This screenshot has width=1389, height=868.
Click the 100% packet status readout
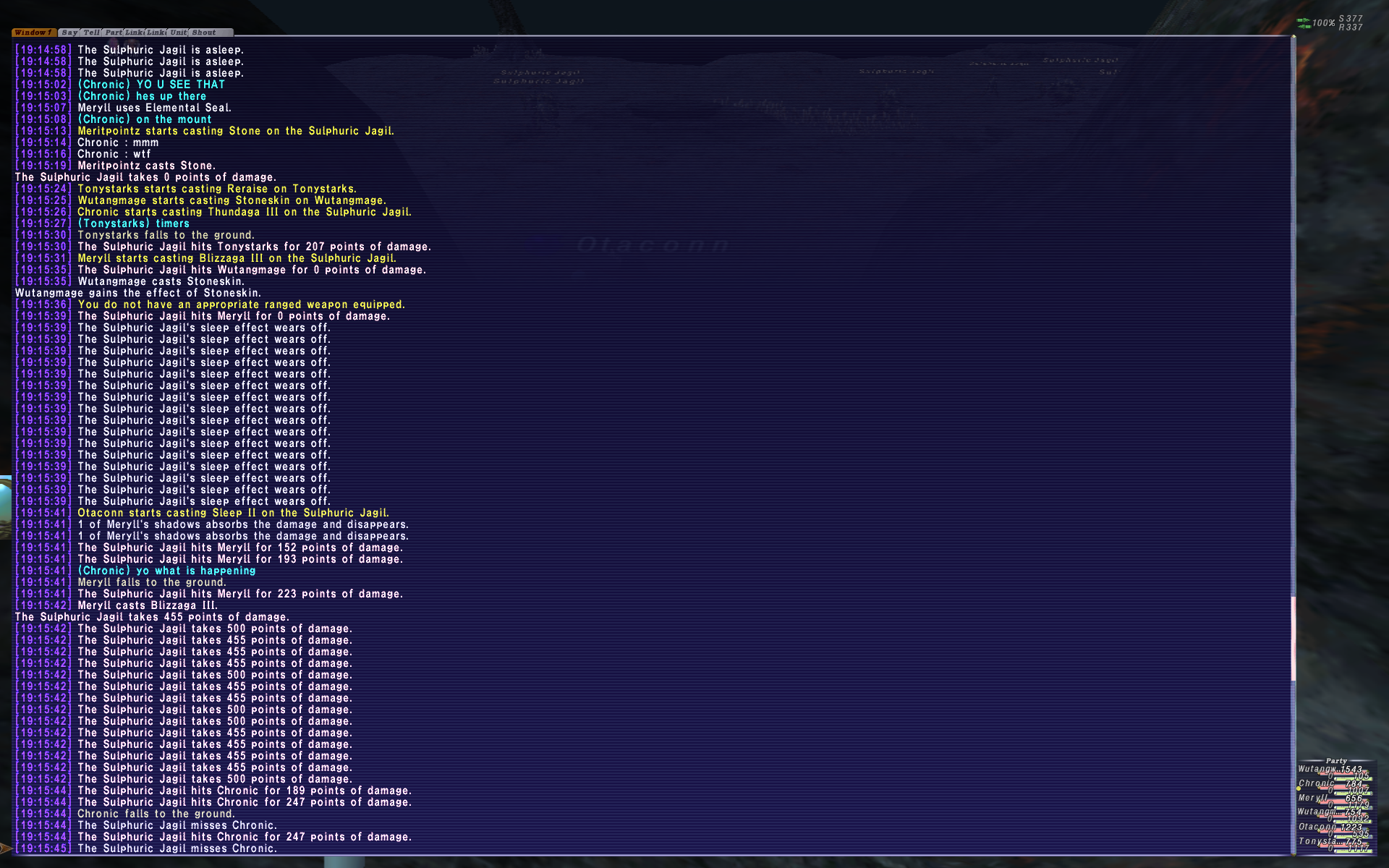point(1324,23)
